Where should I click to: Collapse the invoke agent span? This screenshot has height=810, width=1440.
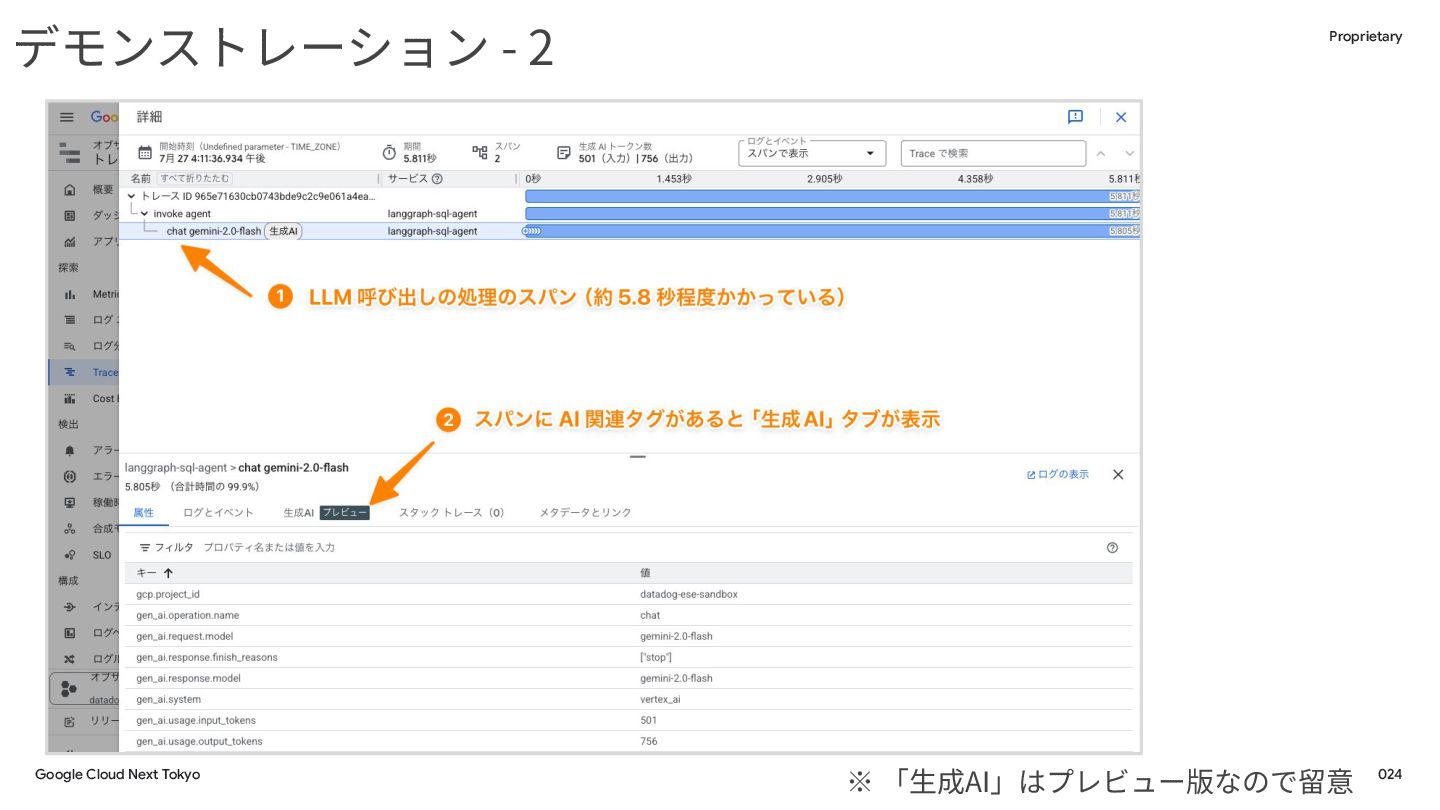145,214
